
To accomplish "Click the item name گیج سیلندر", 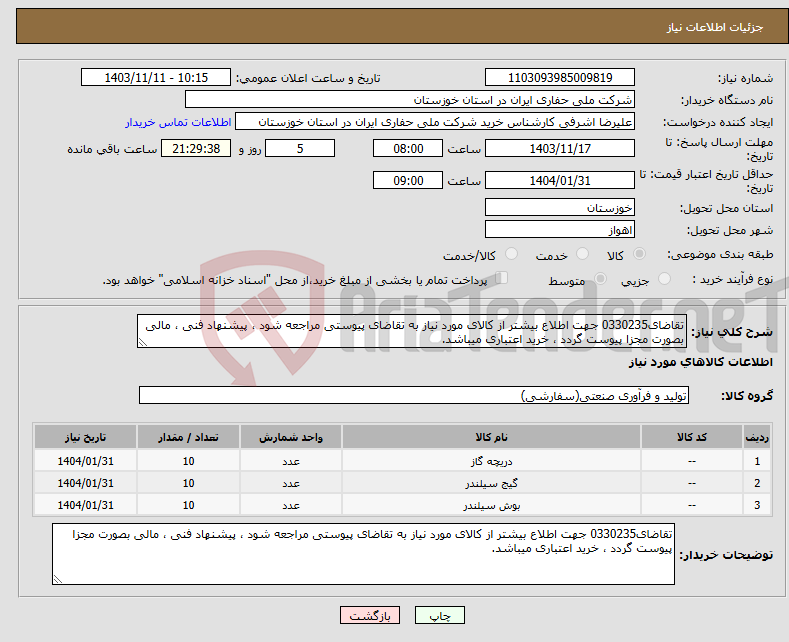I will 491,483.
